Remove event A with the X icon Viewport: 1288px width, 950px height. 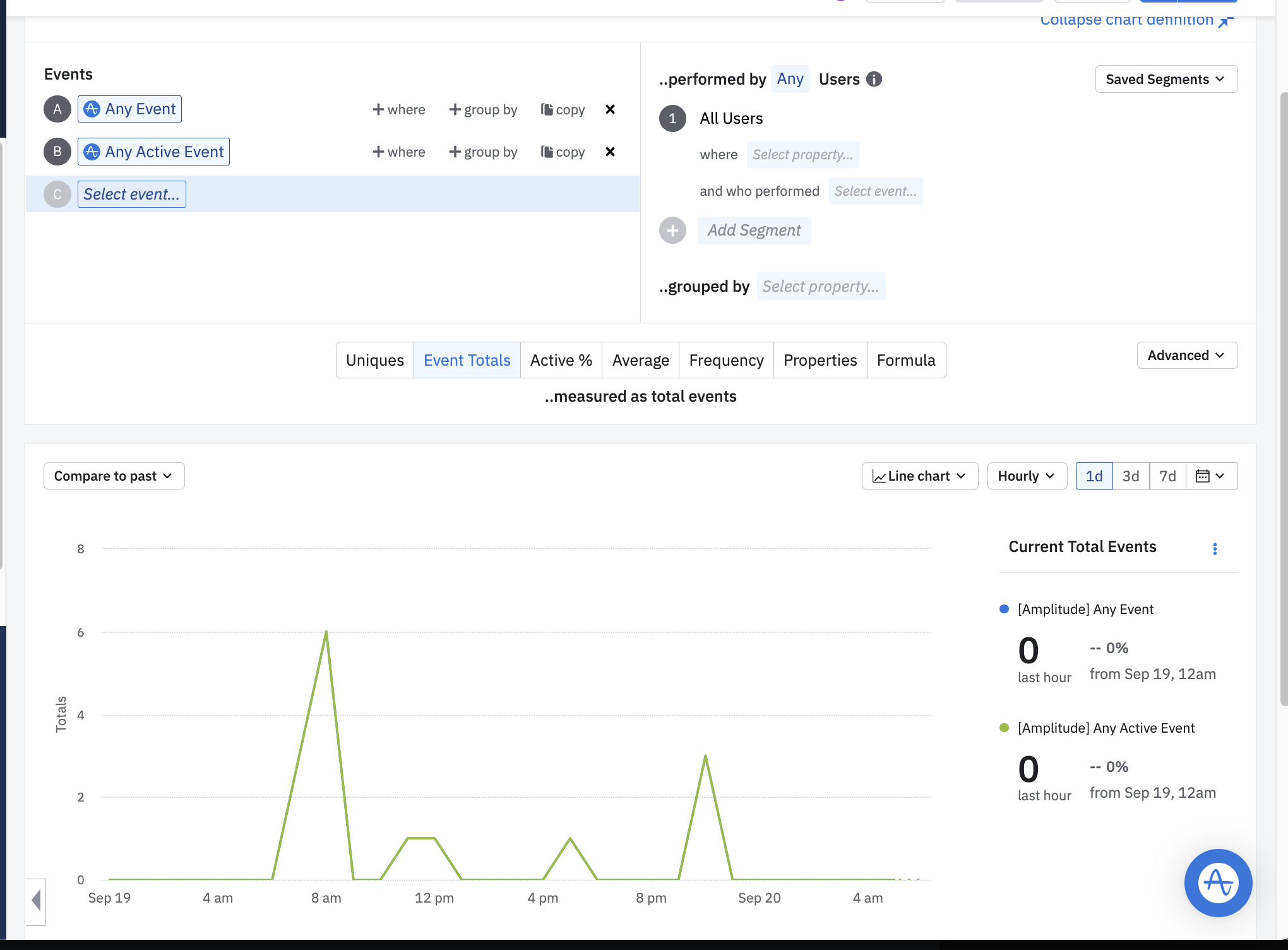tap(610, 109)
